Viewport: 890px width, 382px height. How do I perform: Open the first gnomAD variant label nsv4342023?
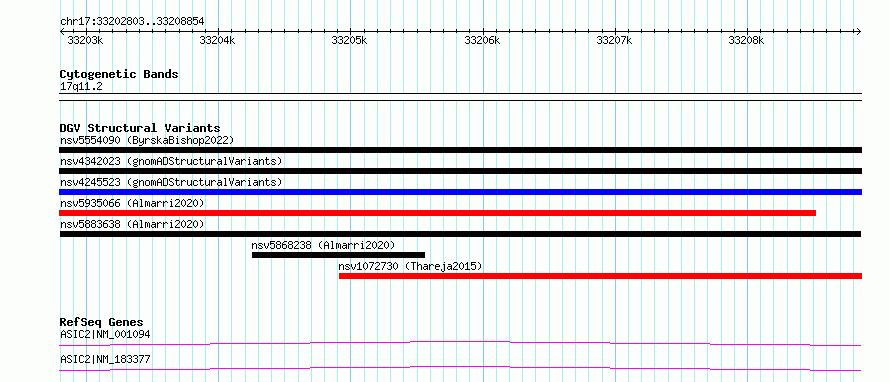pos(171,161)
